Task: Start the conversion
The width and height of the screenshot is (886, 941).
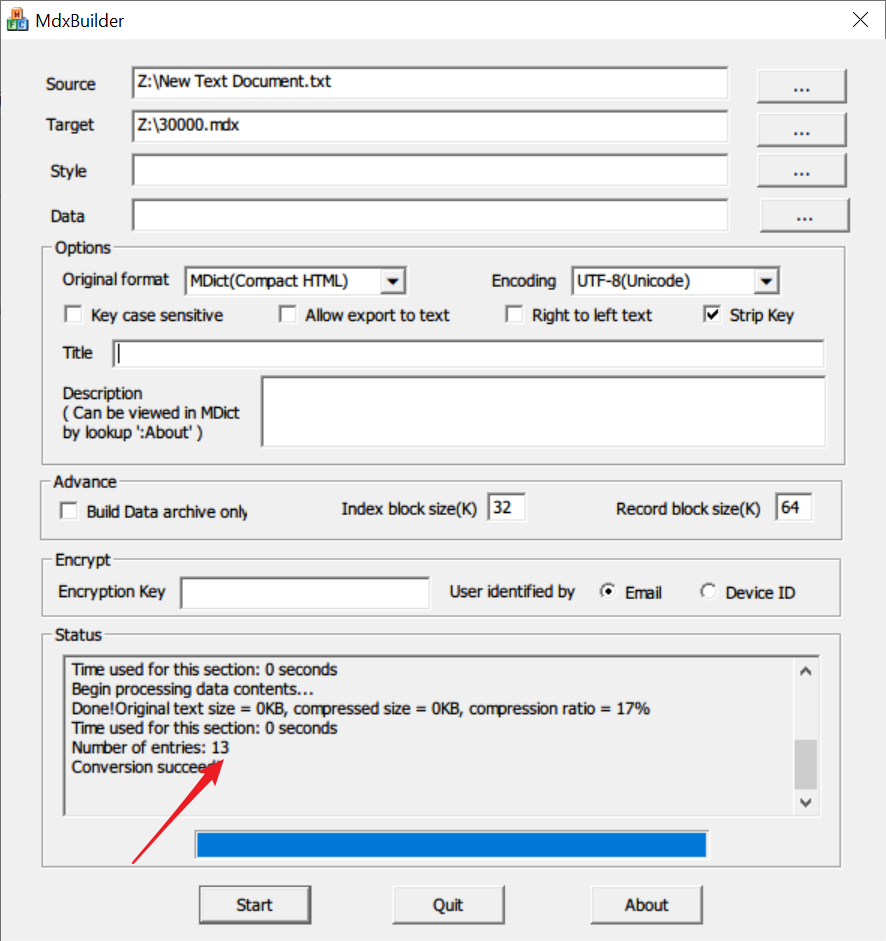Action: pyautogui.click(x=255, y=904)
